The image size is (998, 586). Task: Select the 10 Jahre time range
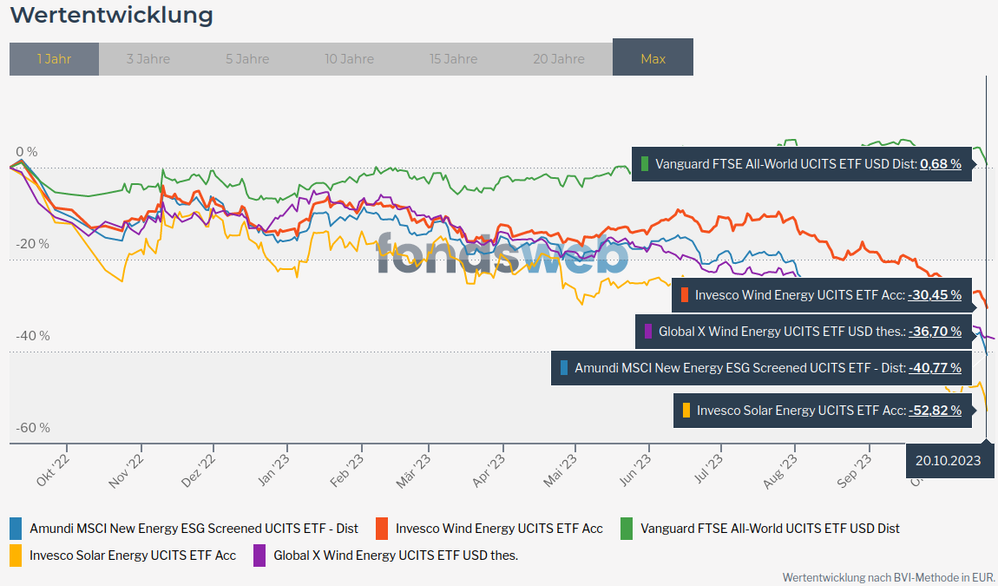pyautogui.click(x=349, y=59)
